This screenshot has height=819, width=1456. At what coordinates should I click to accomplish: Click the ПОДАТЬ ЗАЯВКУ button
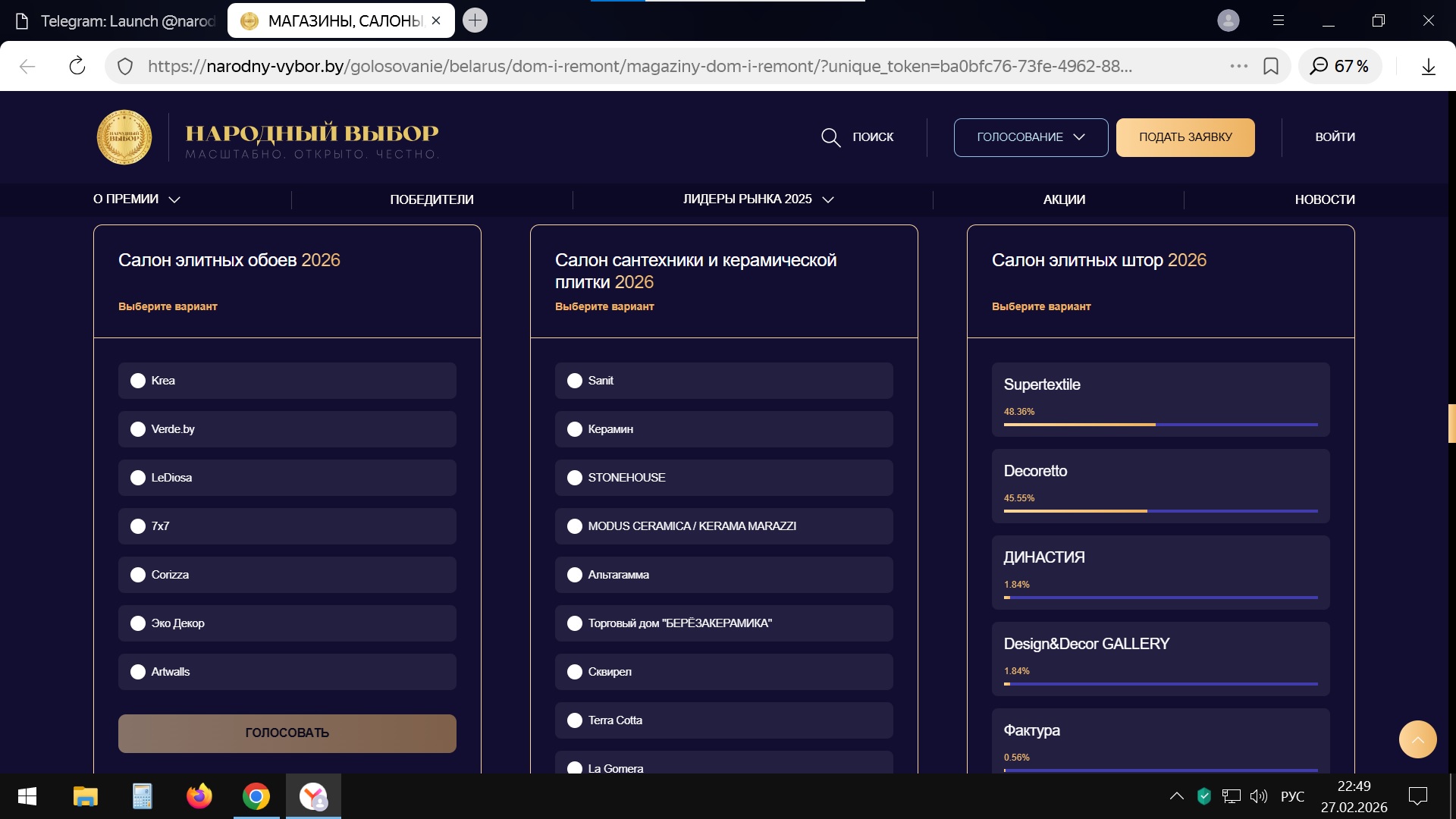pyautogui.click(x=1185, y=137)
